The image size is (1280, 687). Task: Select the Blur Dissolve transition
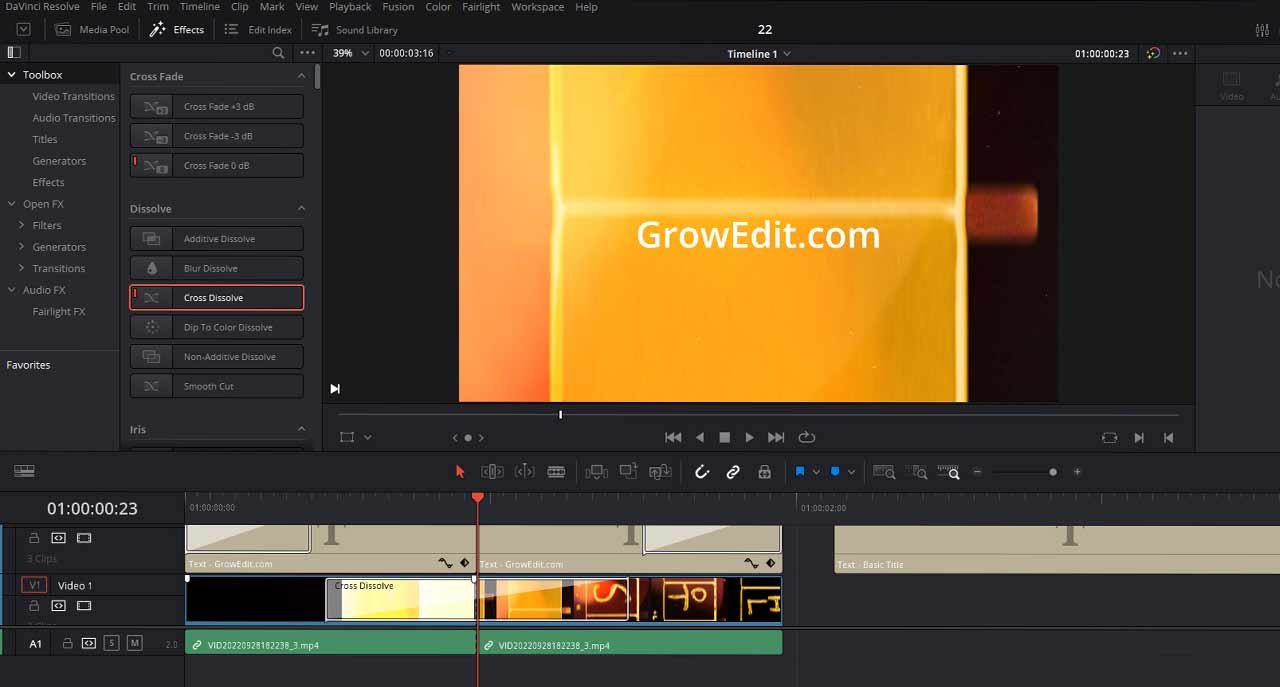(x=217, y=268)
